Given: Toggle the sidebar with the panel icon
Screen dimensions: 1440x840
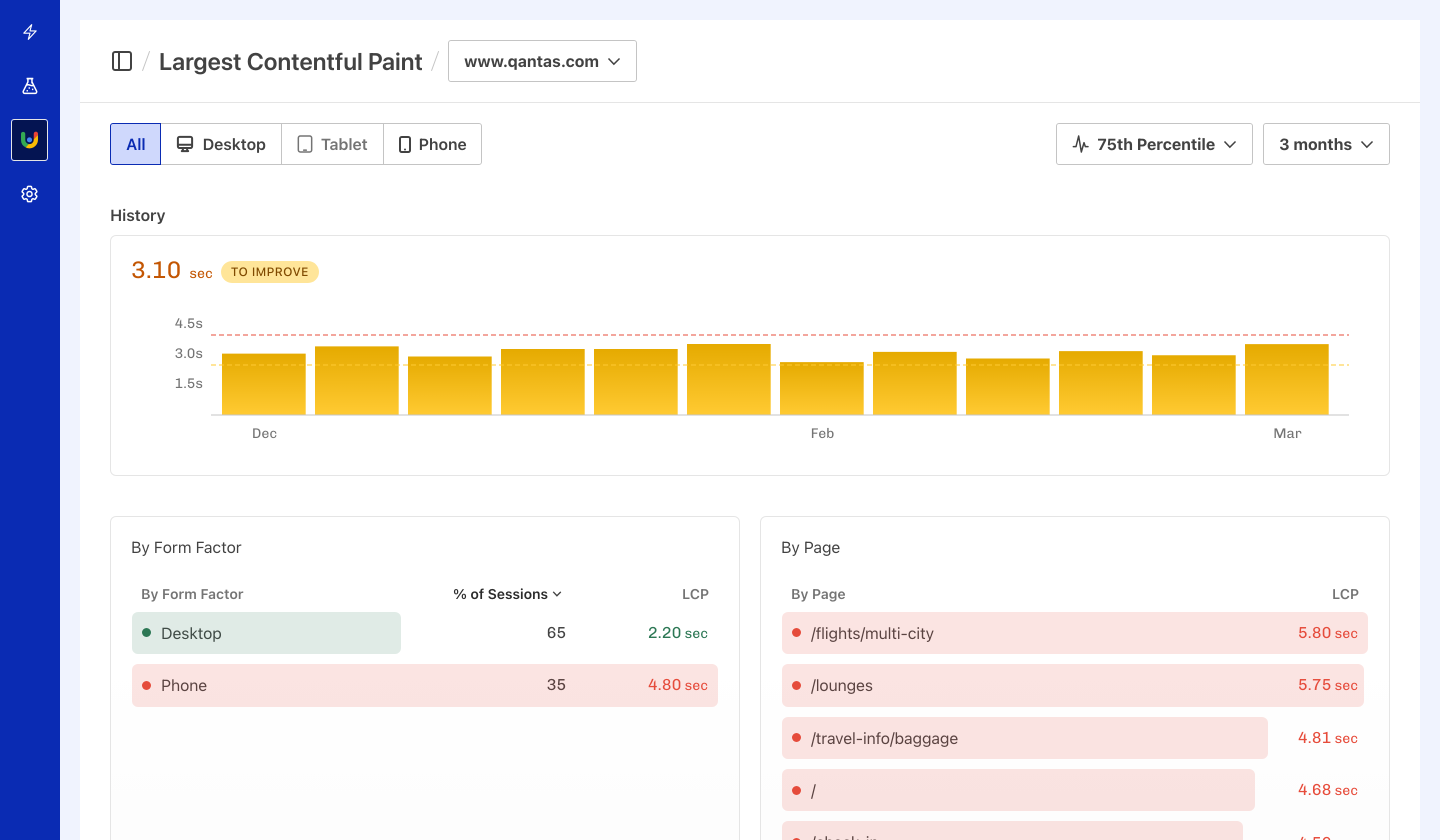Looking at the screenshot, I should point(121,61).
